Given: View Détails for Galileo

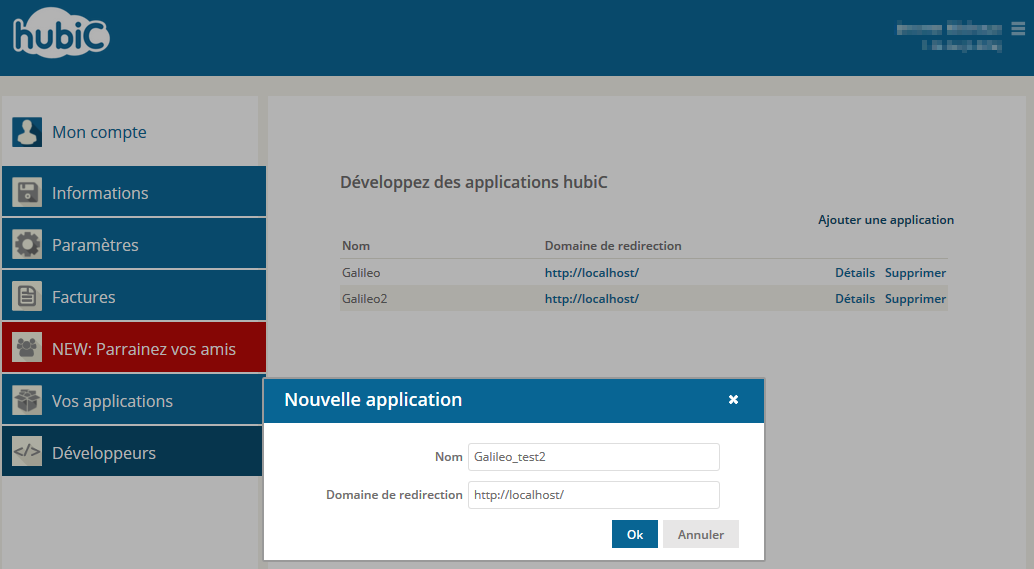Looking at the screenshot, I should 855,272.
